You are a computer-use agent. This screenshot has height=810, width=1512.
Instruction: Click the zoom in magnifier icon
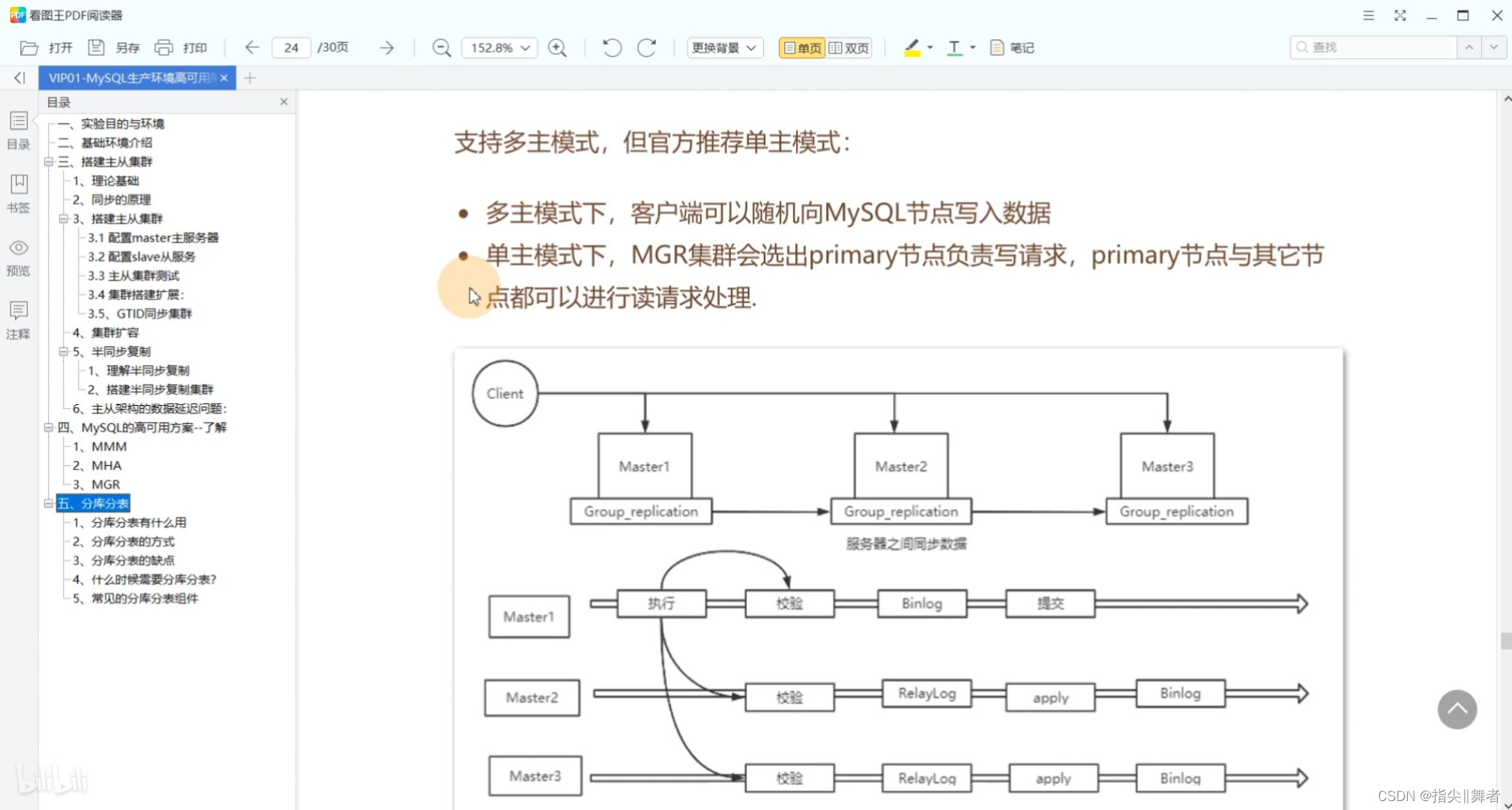coord(558,47)
